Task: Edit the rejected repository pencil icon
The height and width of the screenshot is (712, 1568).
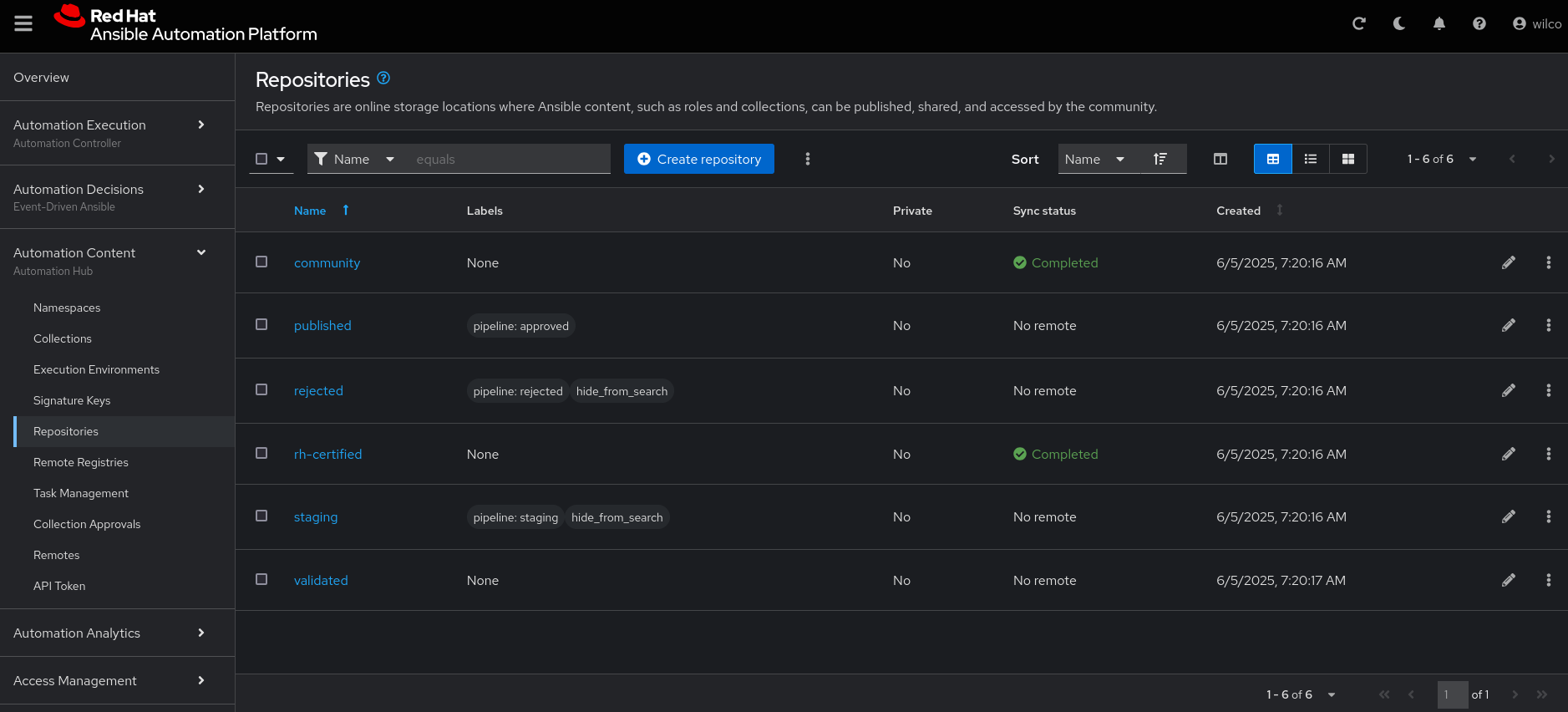Action: click(1509, 390)
